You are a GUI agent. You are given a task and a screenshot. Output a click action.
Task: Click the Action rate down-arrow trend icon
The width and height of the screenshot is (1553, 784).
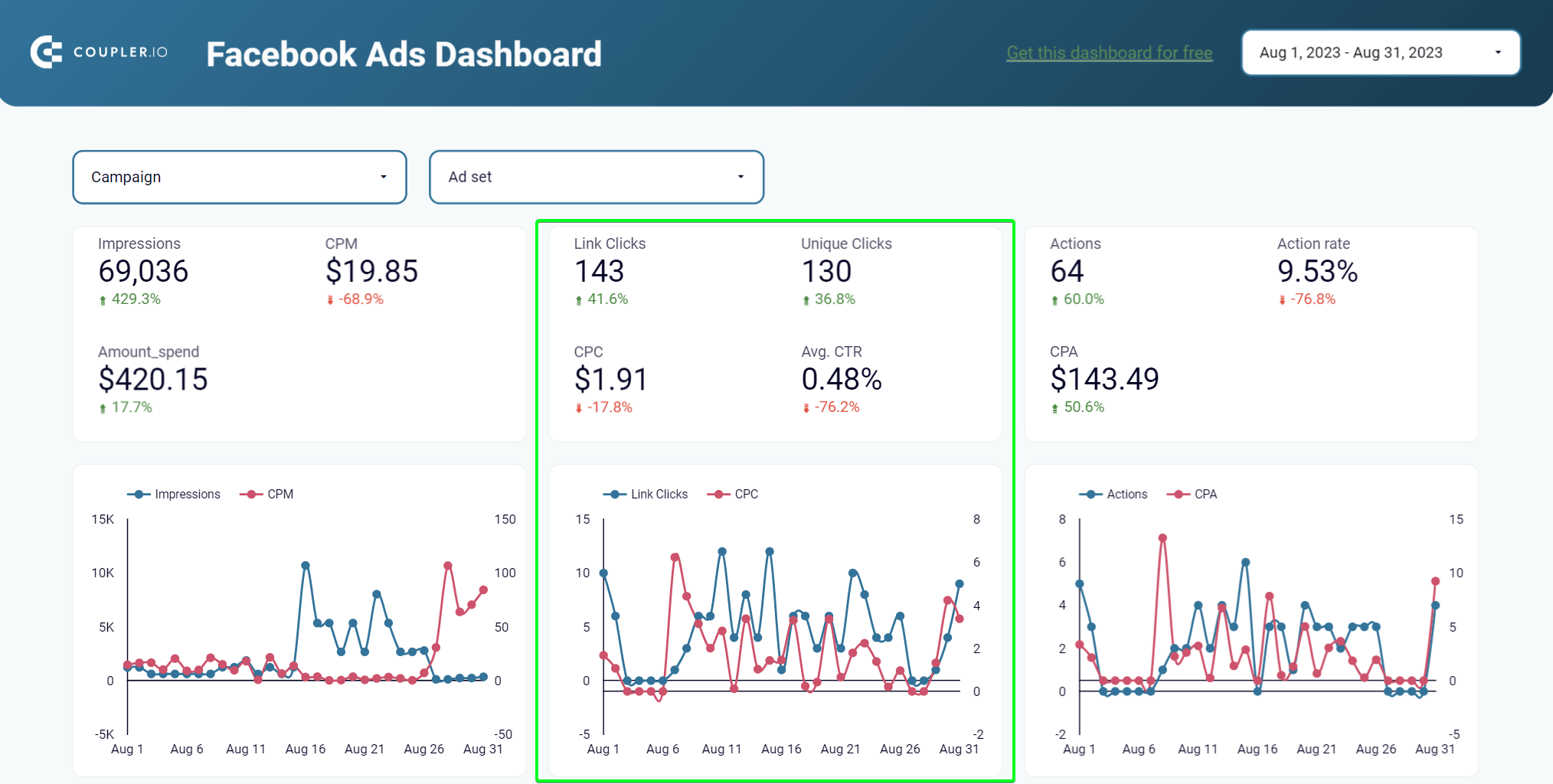click(1282, 300)
